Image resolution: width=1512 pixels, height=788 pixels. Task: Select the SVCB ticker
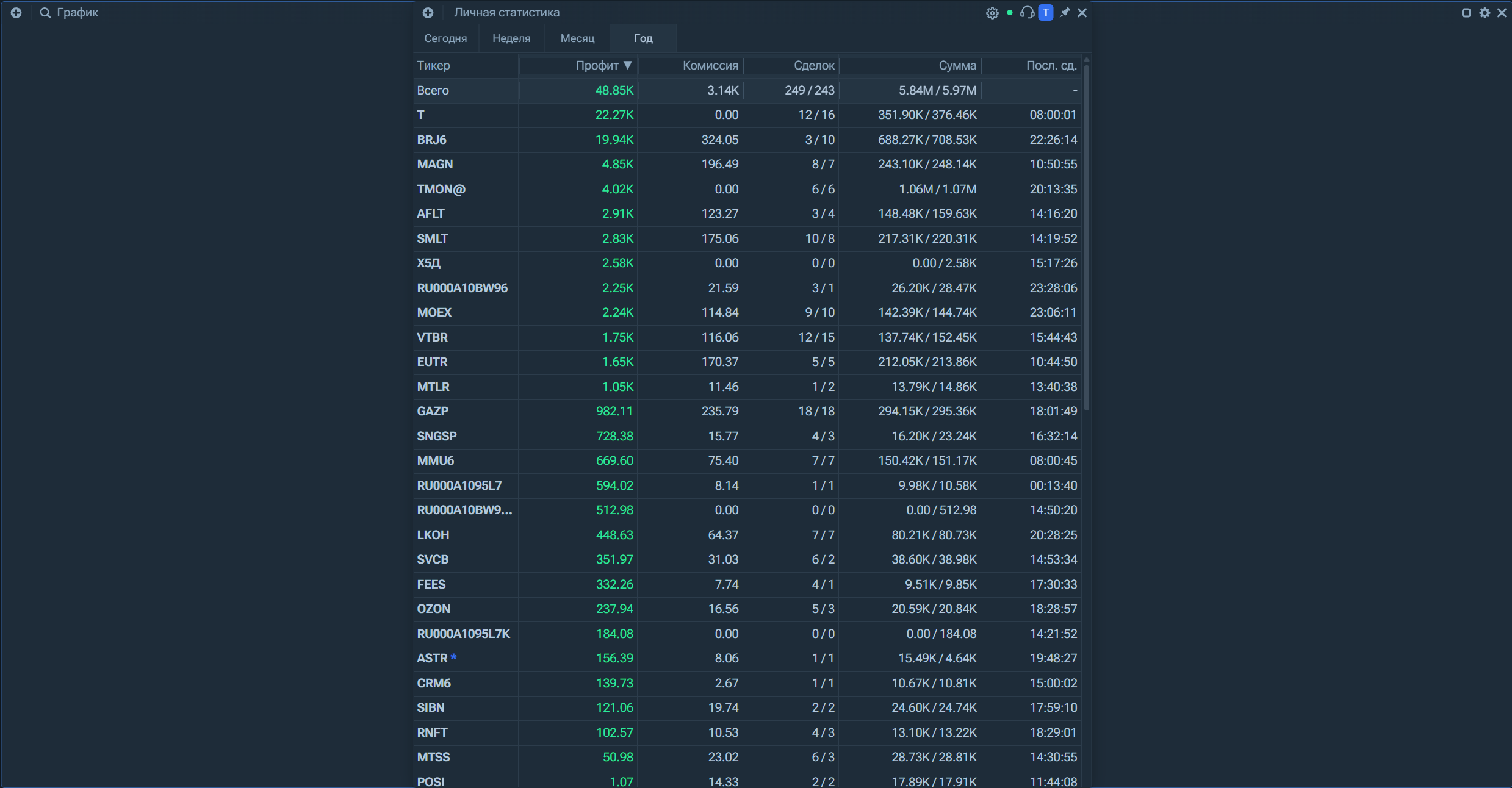point(433,559)
